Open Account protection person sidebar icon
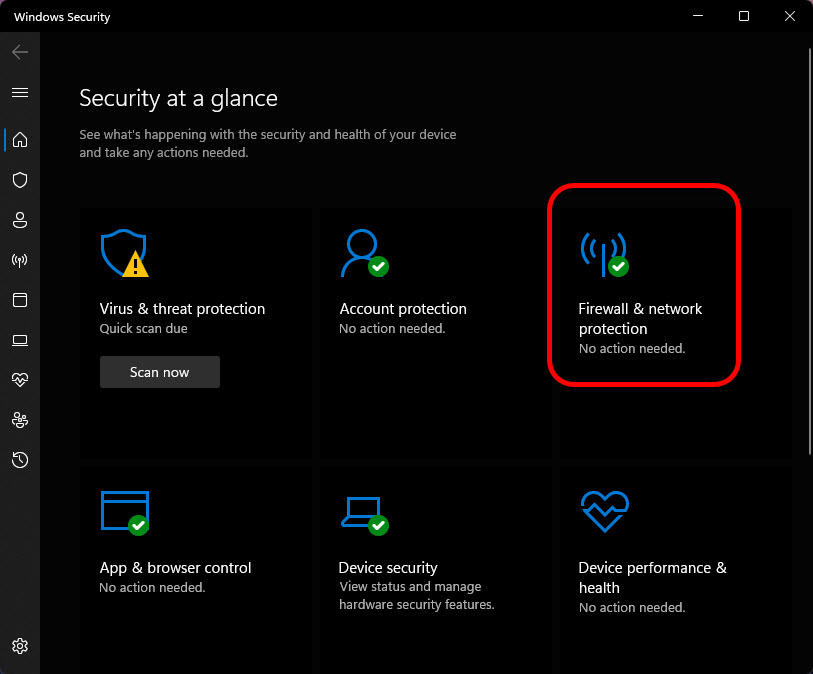The image size is (813, 674). tap(20, 220)
